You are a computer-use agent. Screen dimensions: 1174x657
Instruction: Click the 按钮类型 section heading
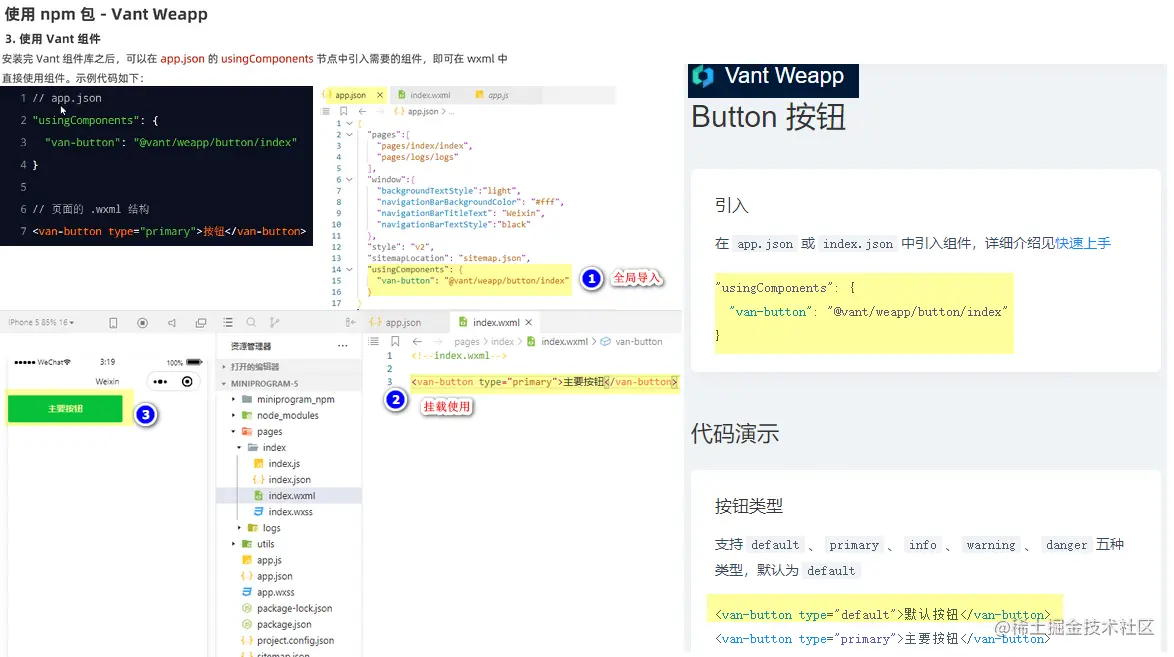click(749, 506)
